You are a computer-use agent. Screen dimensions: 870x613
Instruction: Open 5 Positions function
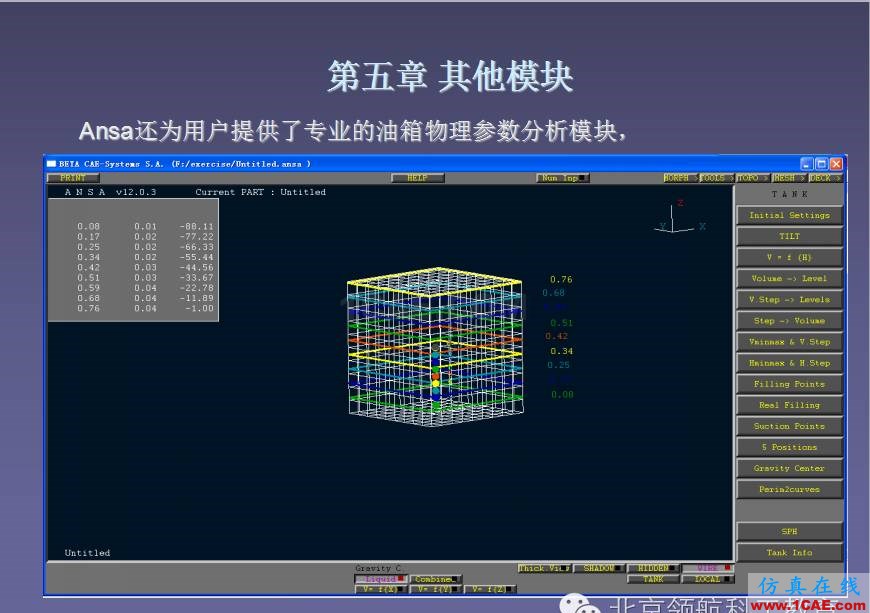[x=789, y=447]
